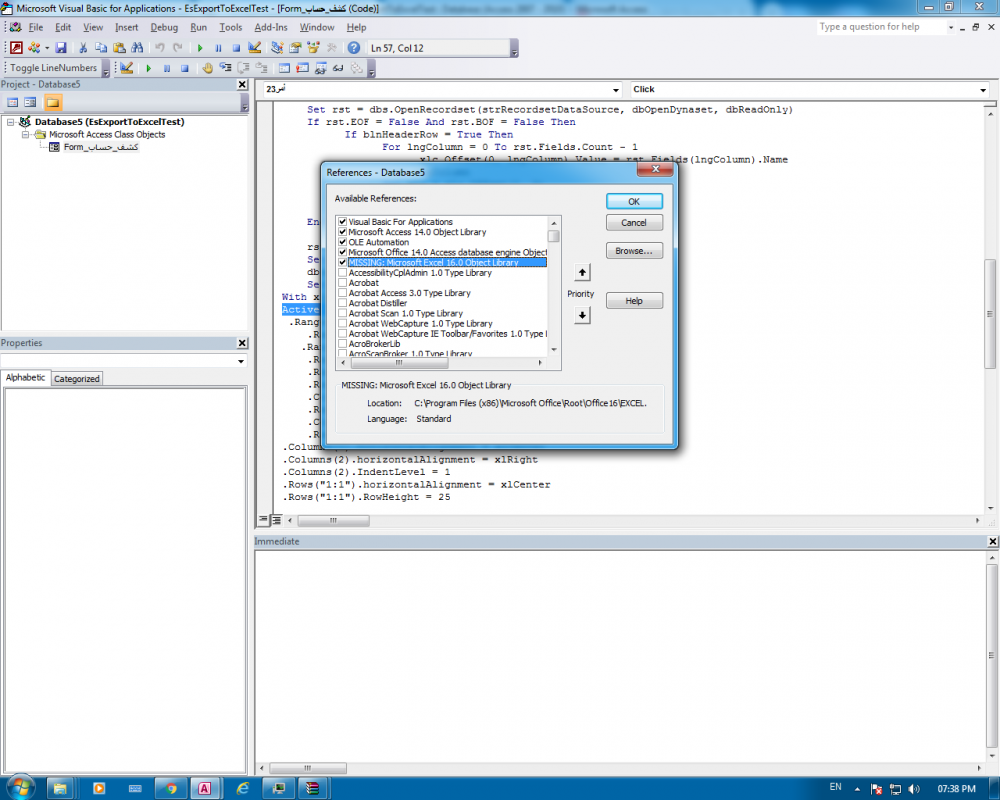Open the Object Browser toolbar icon
1000x800 pixels.
tap(313, 48)
